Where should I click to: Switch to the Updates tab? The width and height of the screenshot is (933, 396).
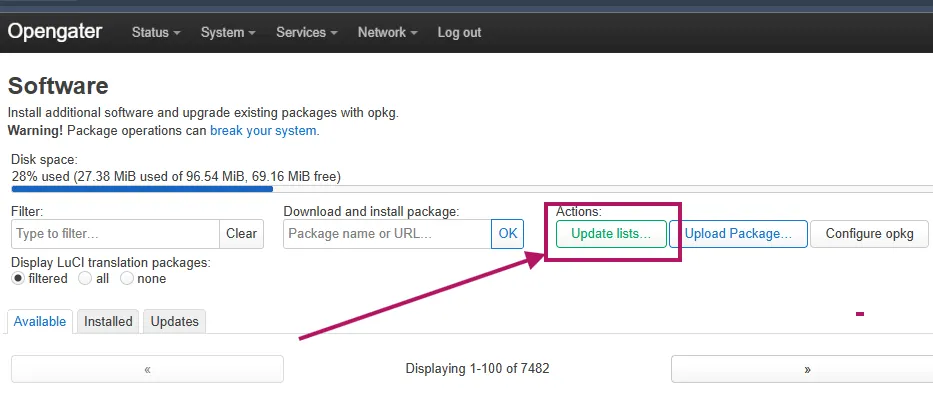coord(174,322)
